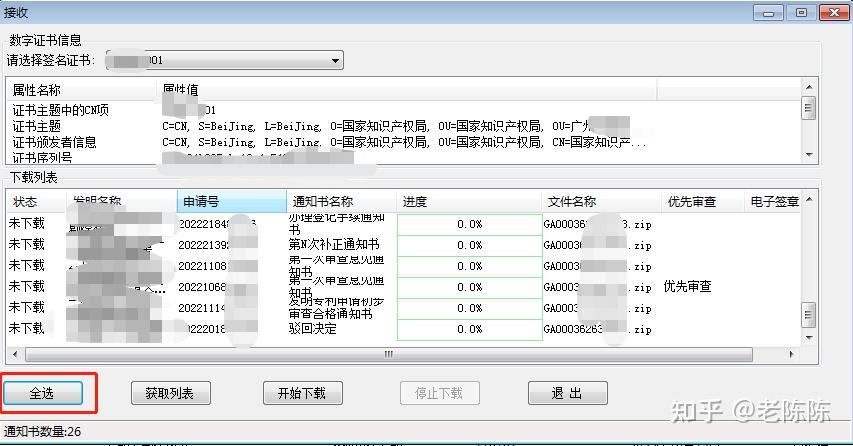
Task: Click download list vertical scrollbar thumb
Action: coord(809,315)
